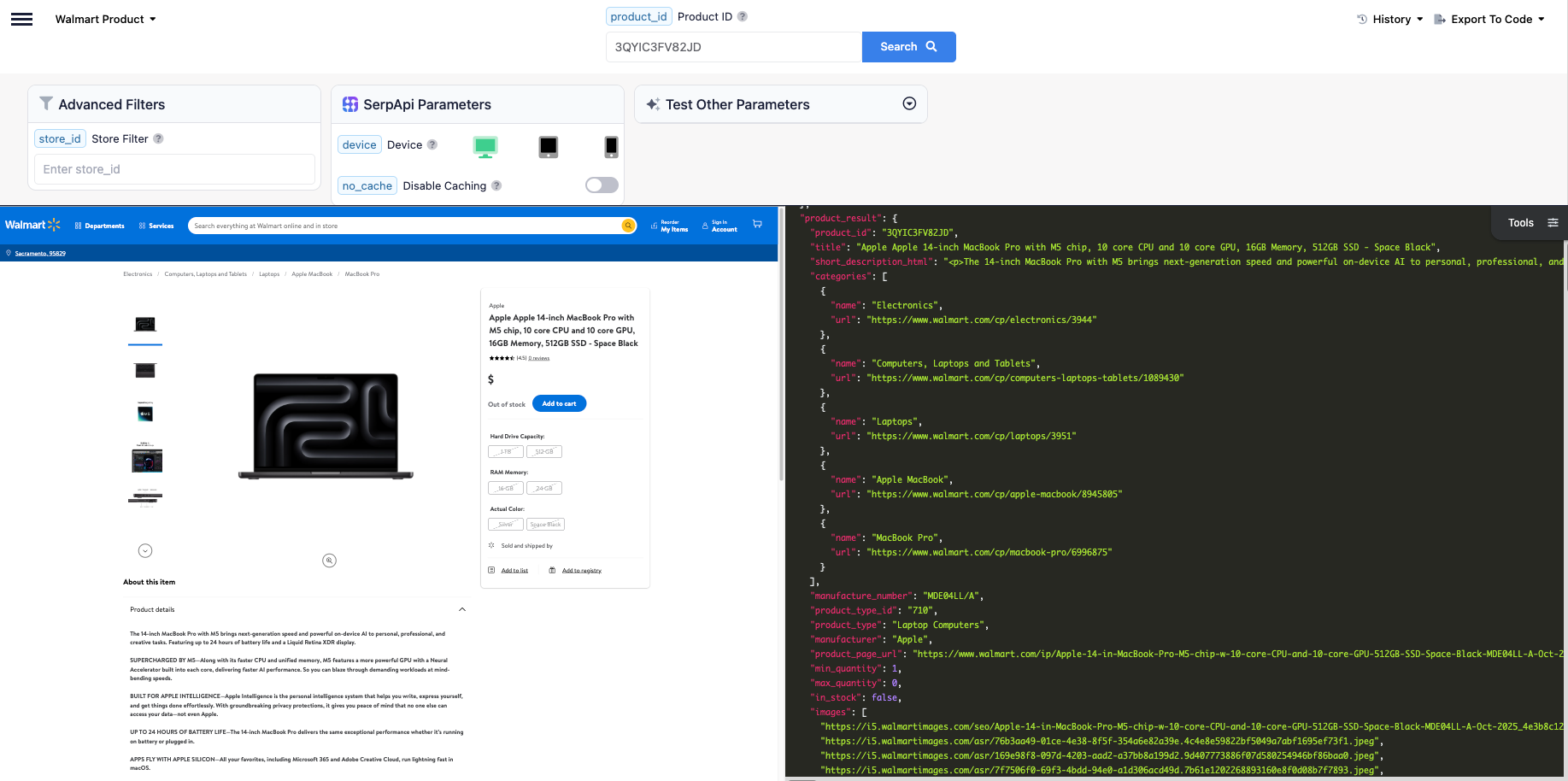Open the Export To Code dropdown
The height and width of the screenshot is (781, 1568).
tap(1489, 19)
